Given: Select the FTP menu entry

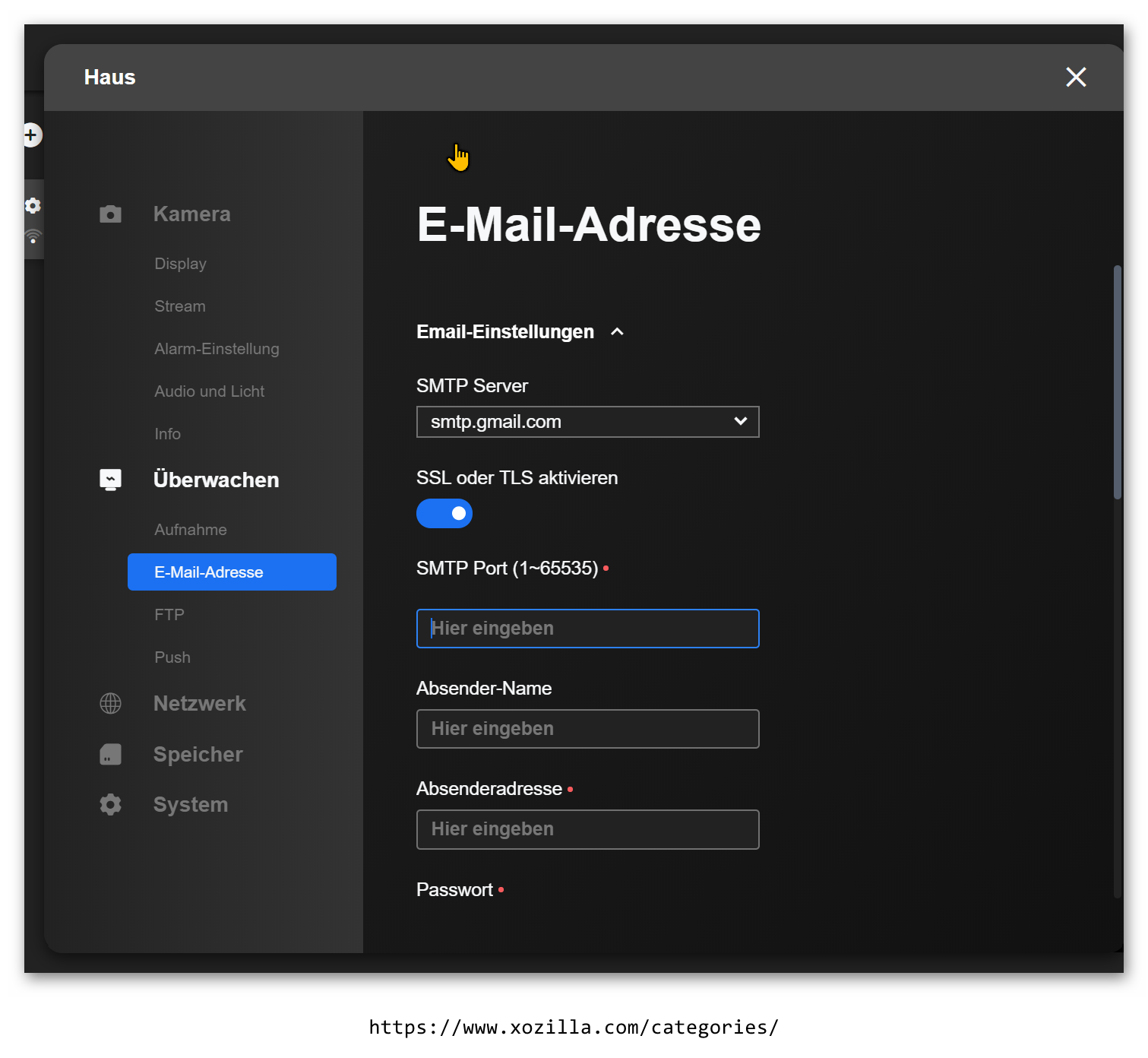Looking at the screenshot, I should (x=169, y=615).
